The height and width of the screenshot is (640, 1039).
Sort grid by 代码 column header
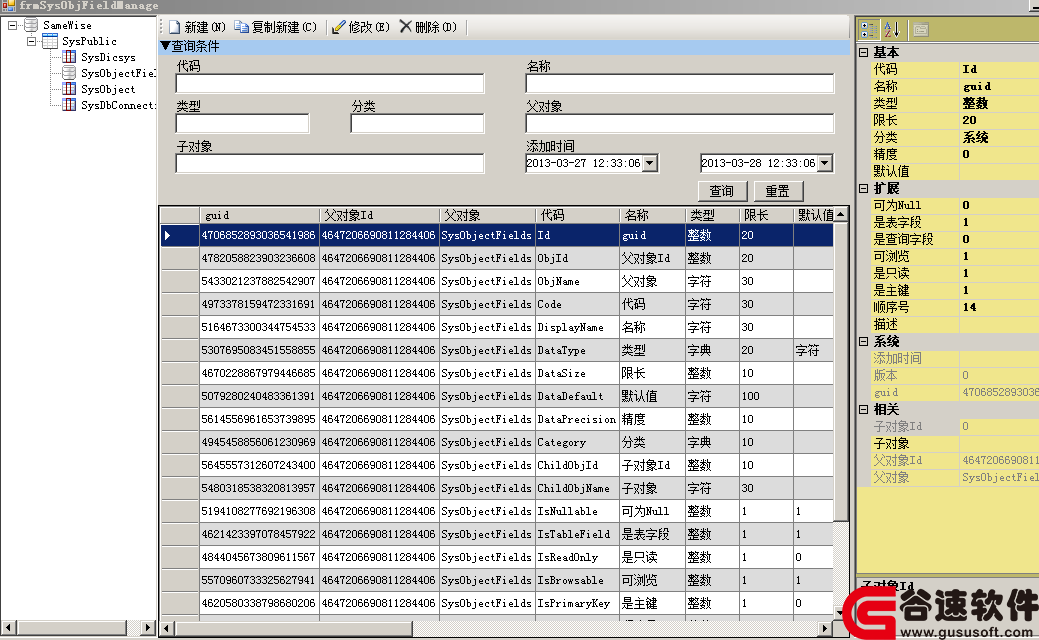tap(576, 215)
